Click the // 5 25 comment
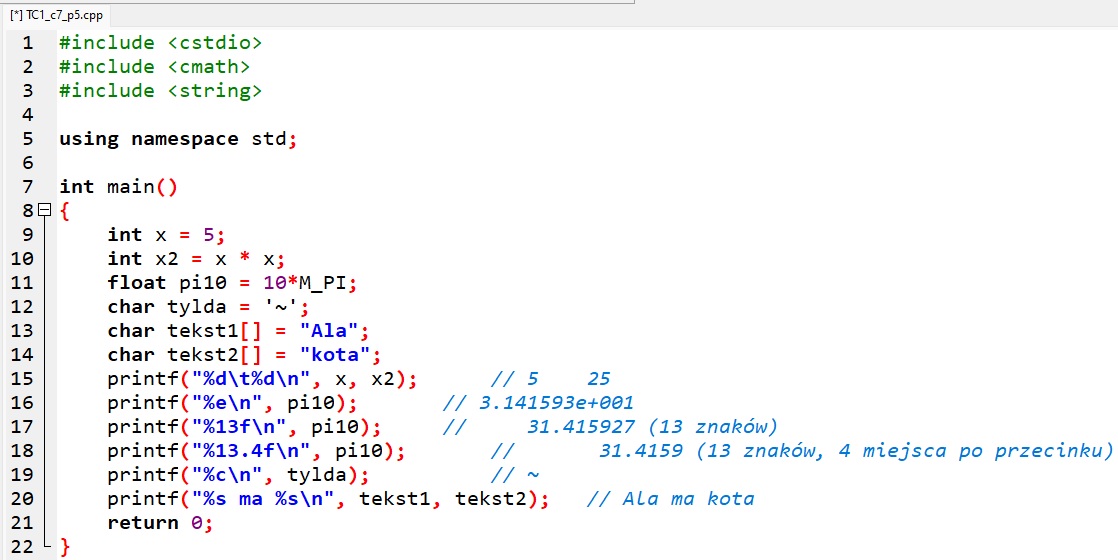The height and width of the screenshot is (560, 1118). point(550,379)
